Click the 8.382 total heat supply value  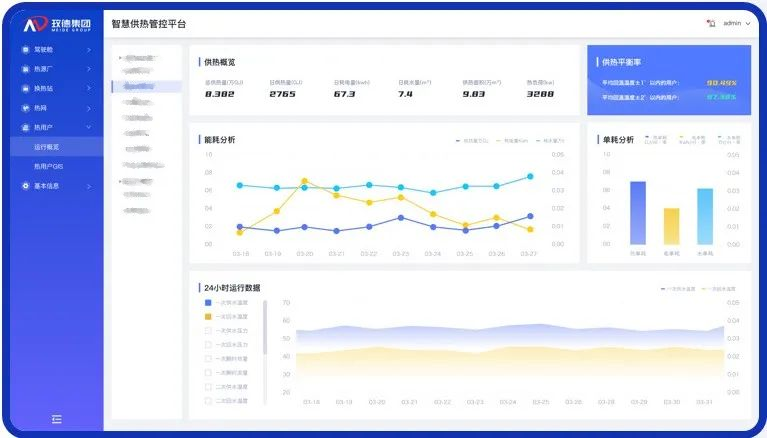tap(220, 94)
